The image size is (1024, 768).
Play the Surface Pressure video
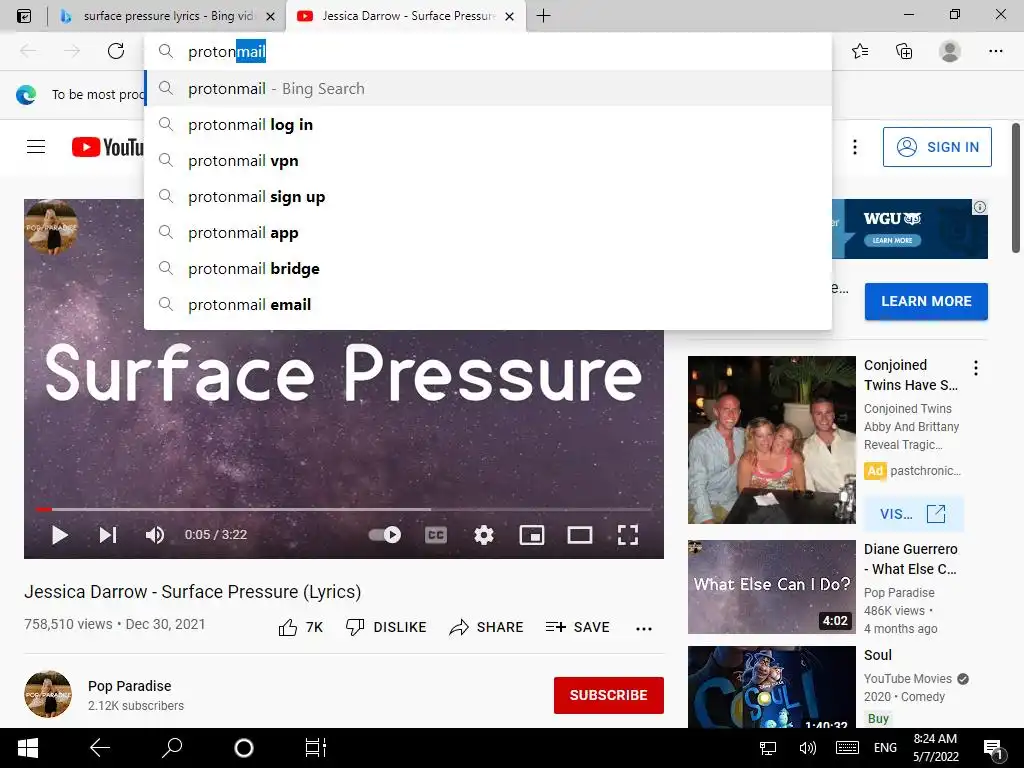59,535
